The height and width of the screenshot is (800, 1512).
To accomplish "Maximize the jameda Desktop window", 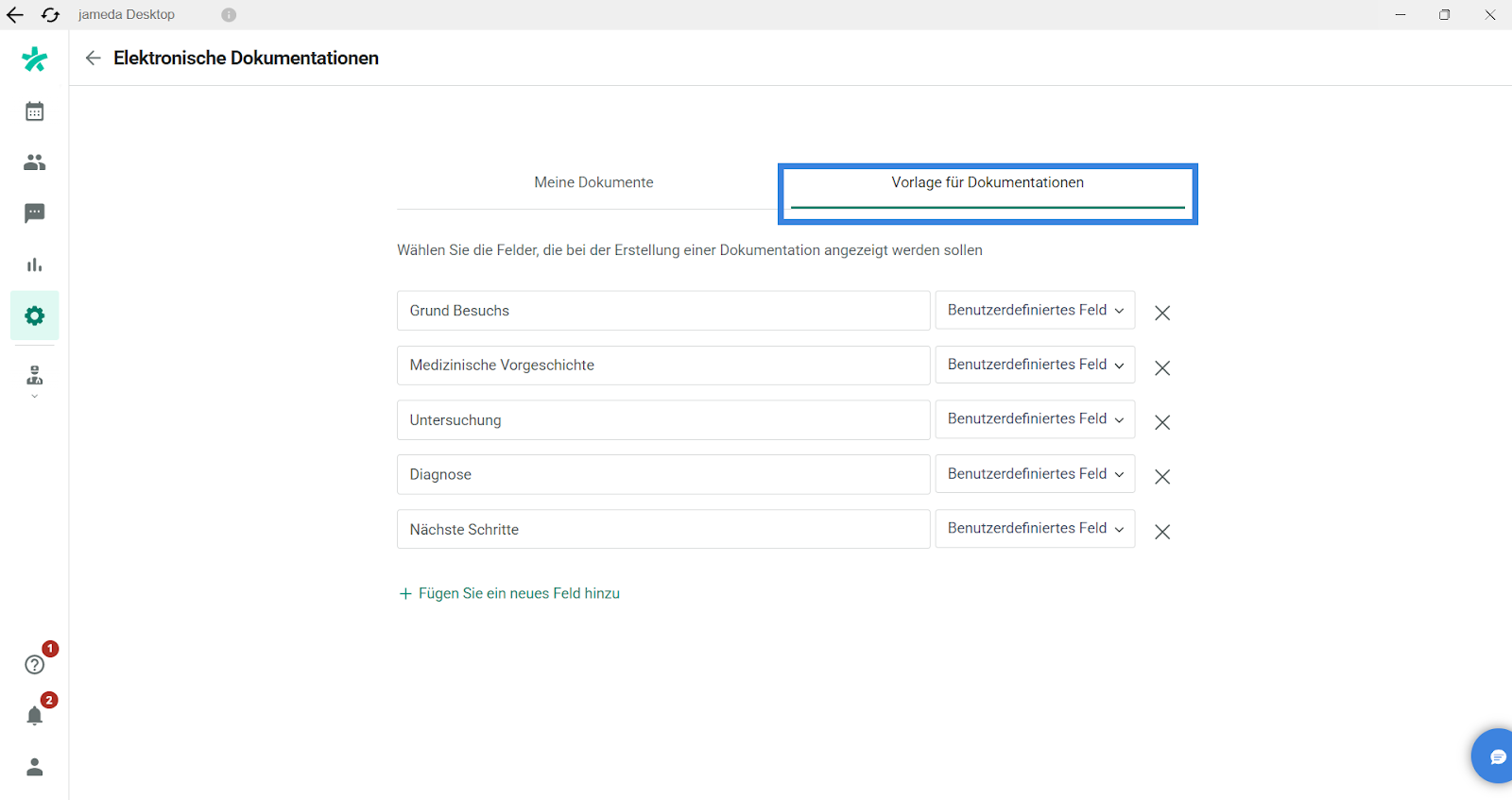I will coord(1444,14).
